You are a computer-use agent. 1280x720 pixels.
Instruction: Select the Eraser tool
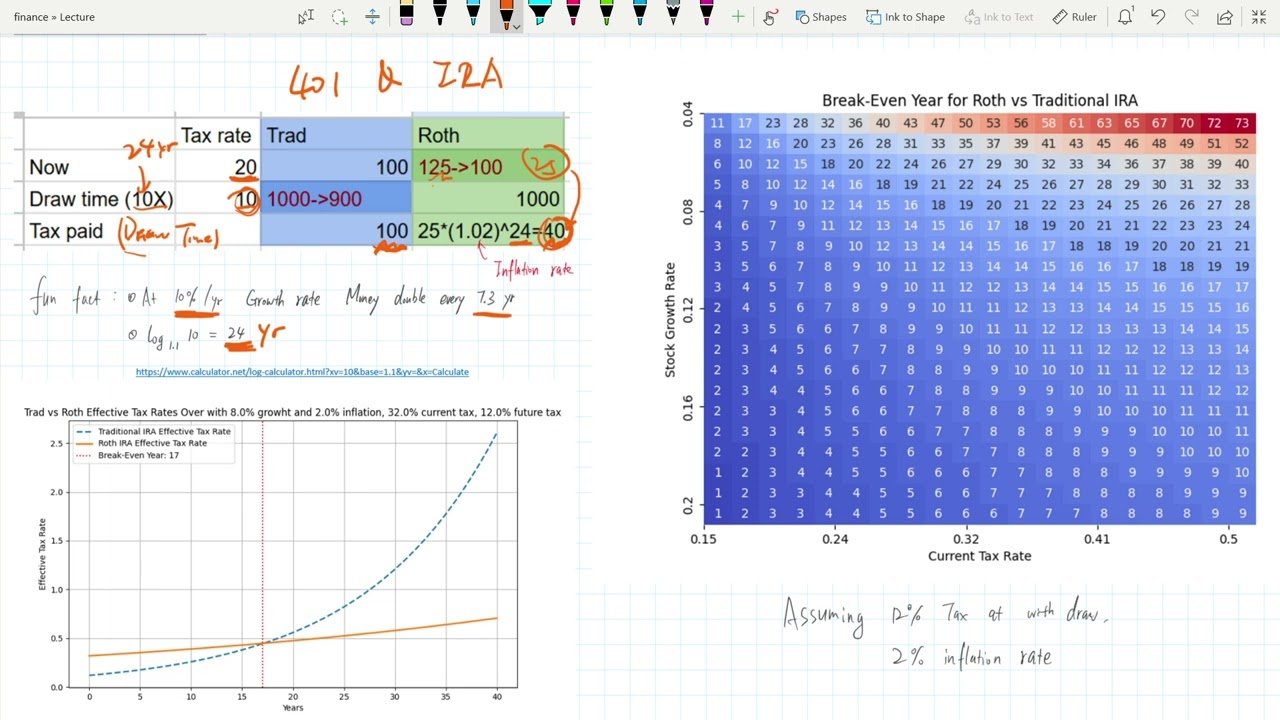pos(406,14)
